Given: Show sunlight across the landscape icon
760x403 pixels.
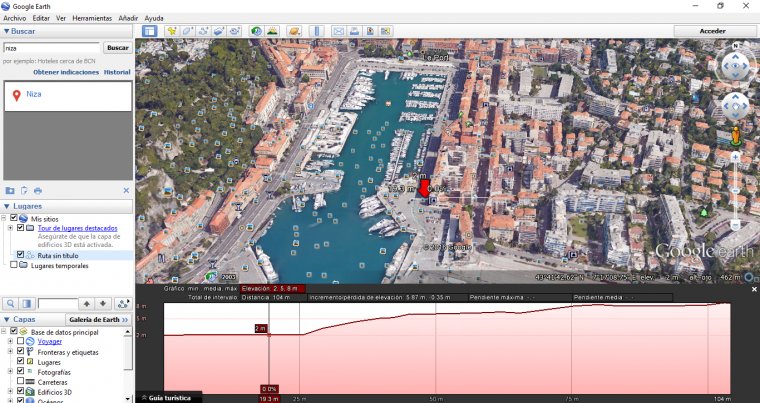Looking at the screenshot, I should (272, 31).
